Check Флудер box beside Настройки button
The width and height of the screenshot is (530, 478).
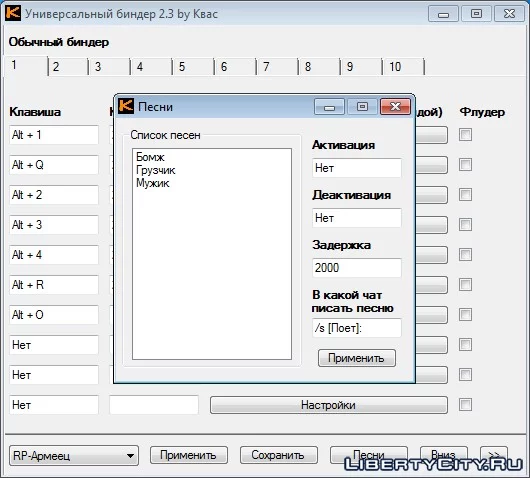pos(465,404)
